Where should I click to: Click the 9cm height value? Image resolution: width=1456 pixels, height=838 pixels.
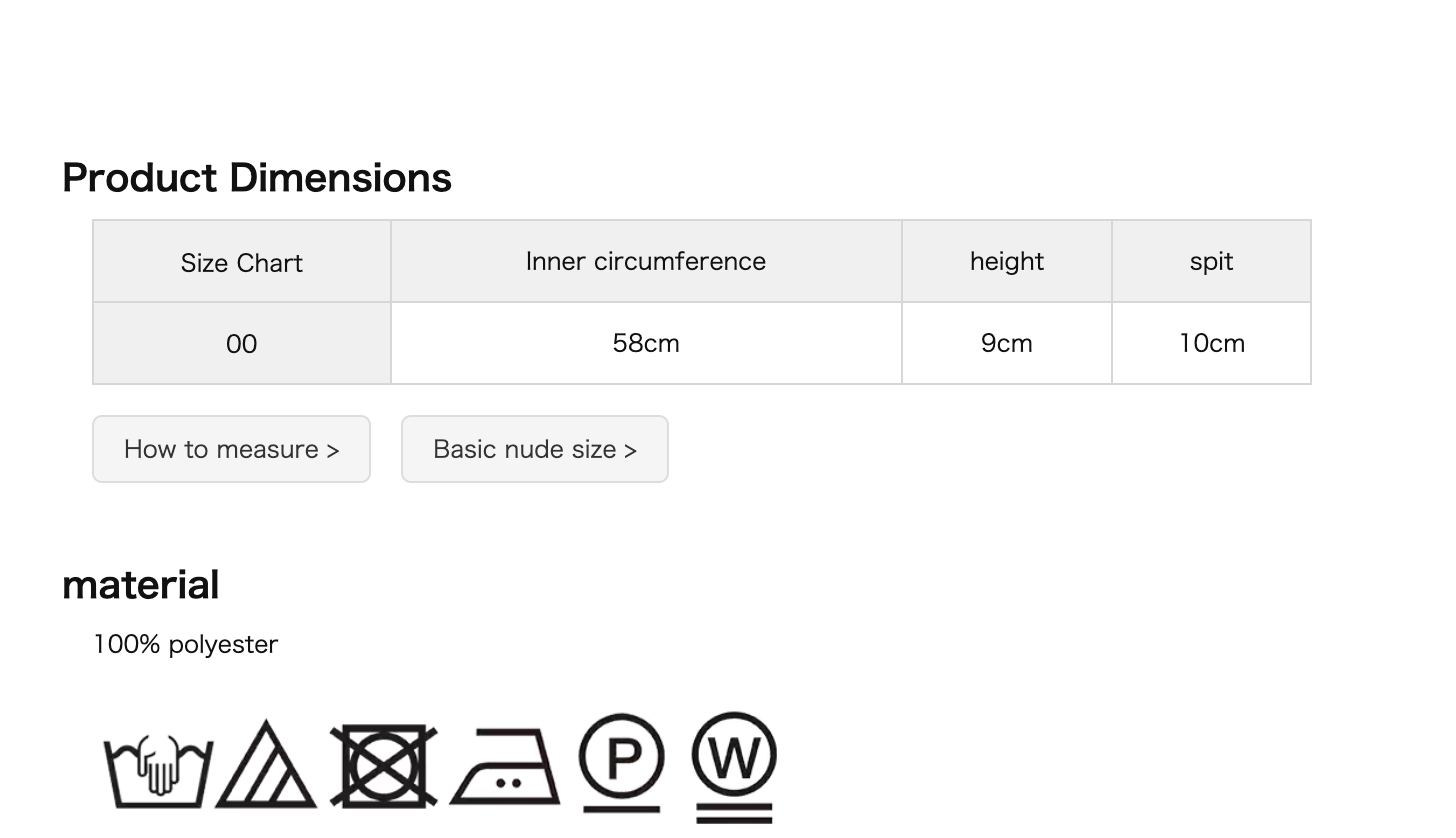(1007, 343)
